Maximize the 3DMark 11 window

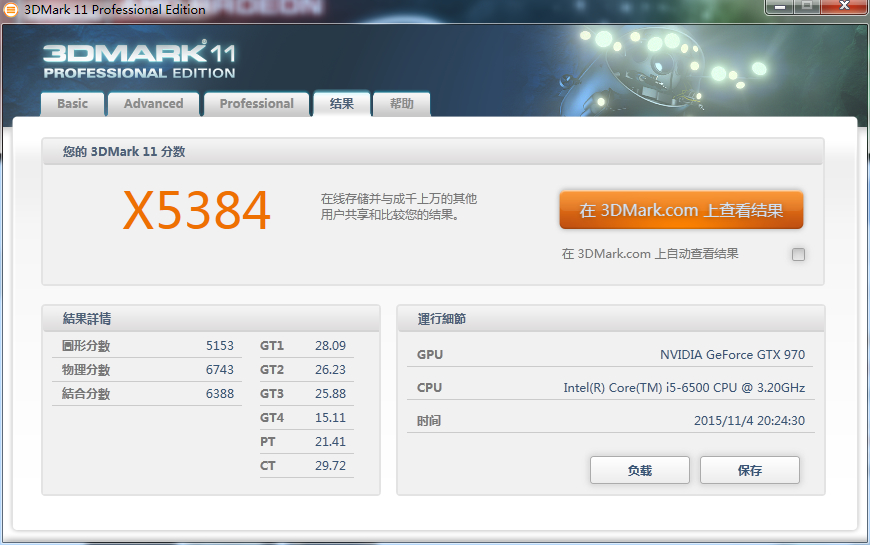coord(807,7)
